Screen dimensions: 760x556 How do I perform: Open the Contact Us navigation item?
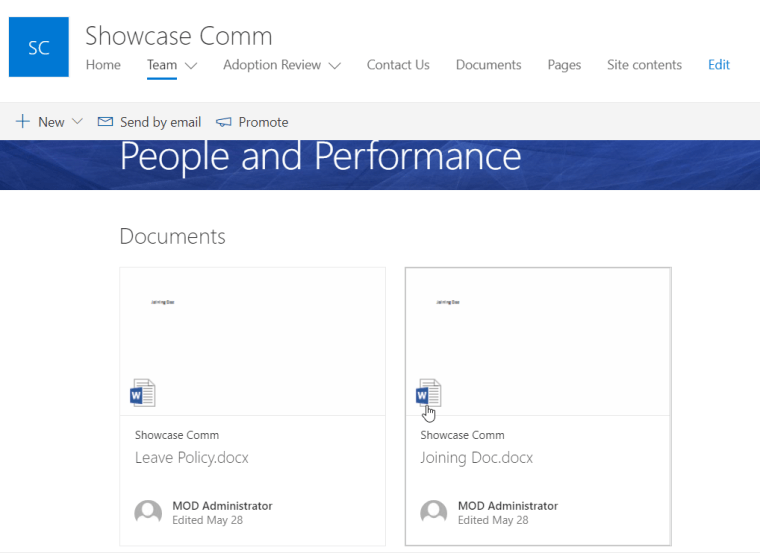pyautogui.click(x=398, y=65)
